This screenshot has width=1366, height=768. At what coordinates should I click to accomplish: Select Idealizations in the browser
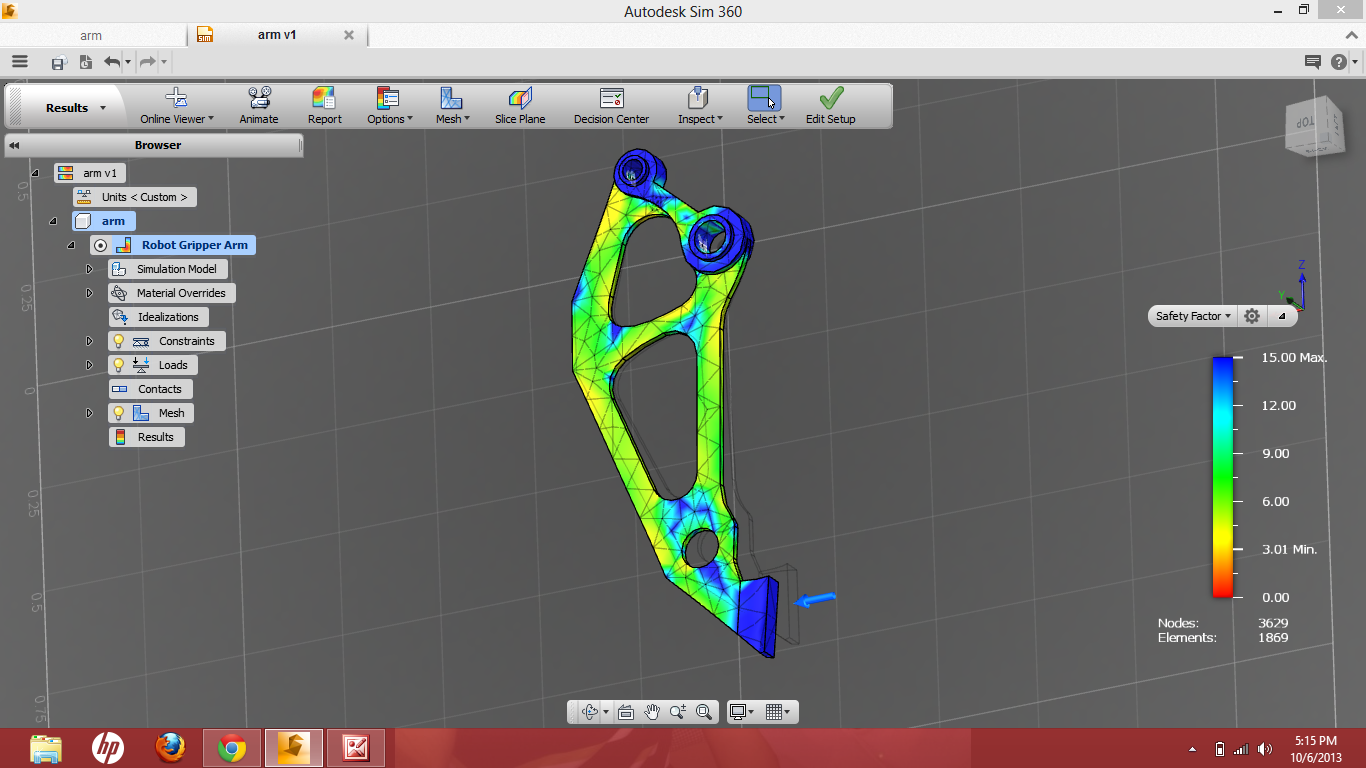pos(159,317)
